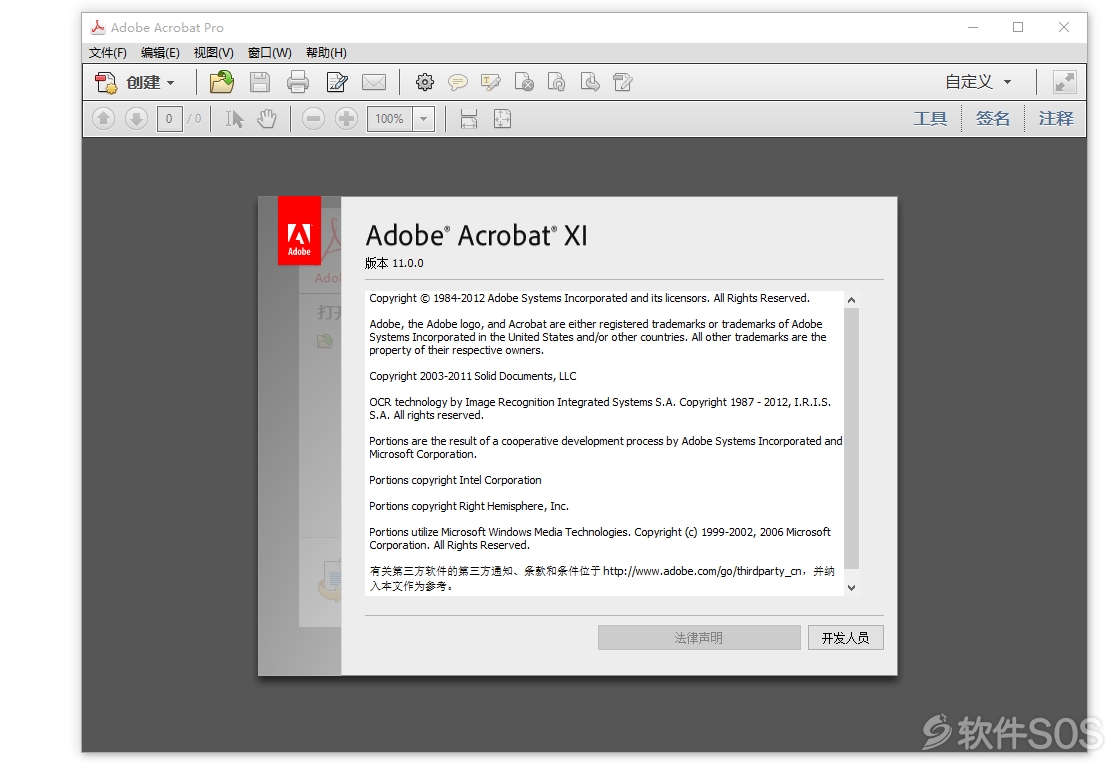Open the 创建 (Create) dropdown
The image size is (1120, 763).
[x=135, y=83]
